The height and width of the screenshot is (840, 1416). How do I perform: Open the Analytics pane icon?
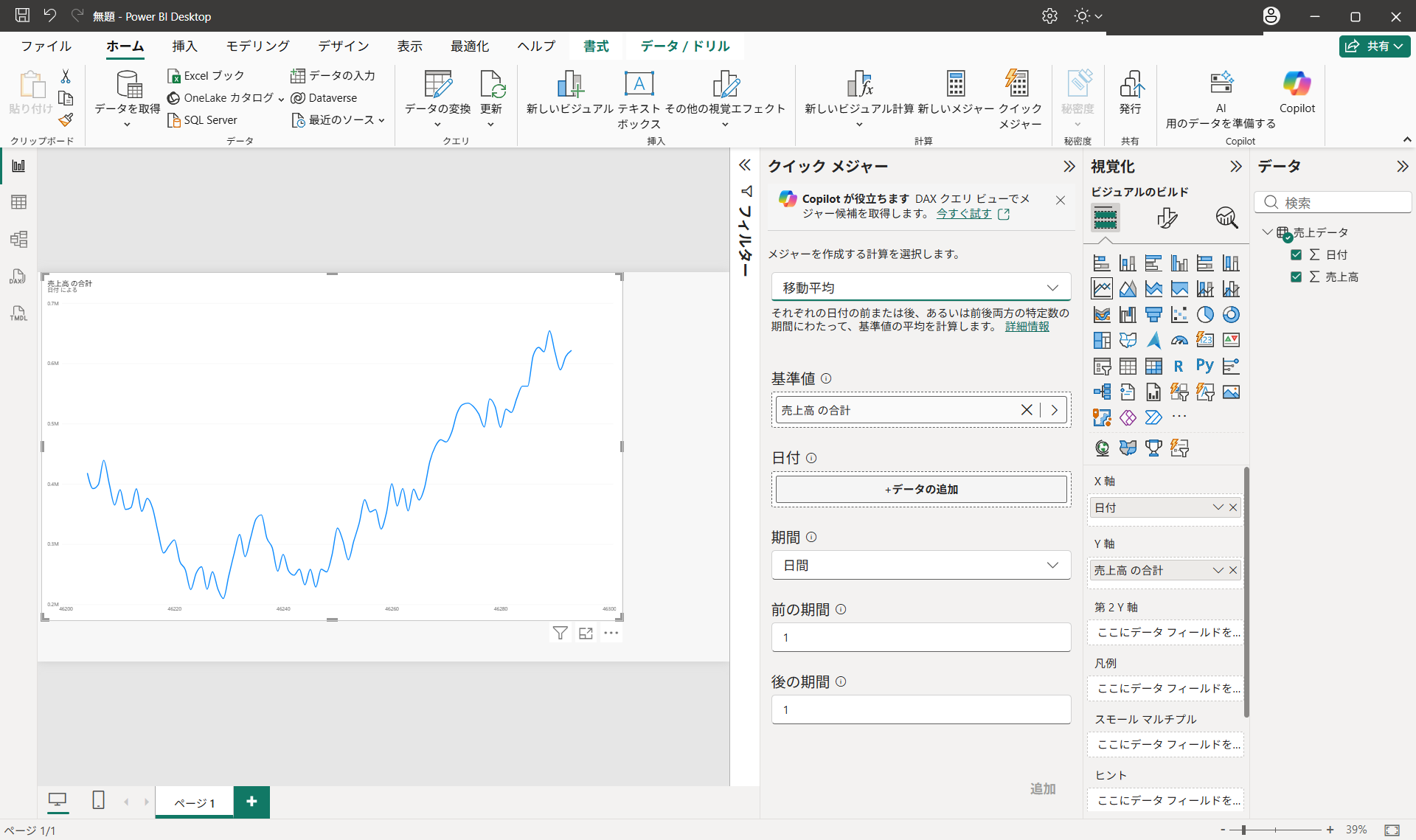pyautogui.click(x=1226, y=218)
